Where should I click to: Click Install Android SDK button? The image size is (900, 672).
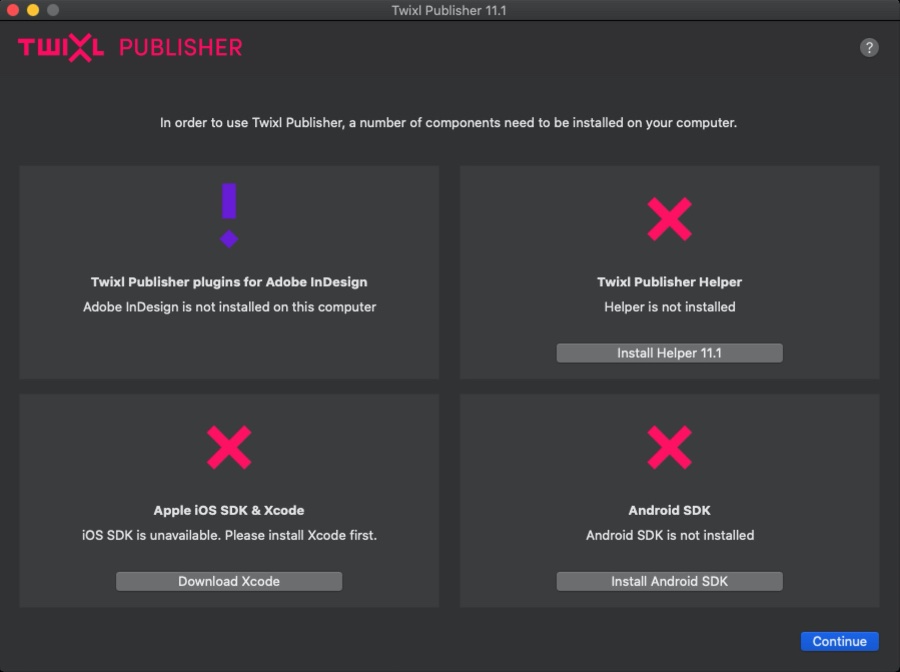point(669,581)
